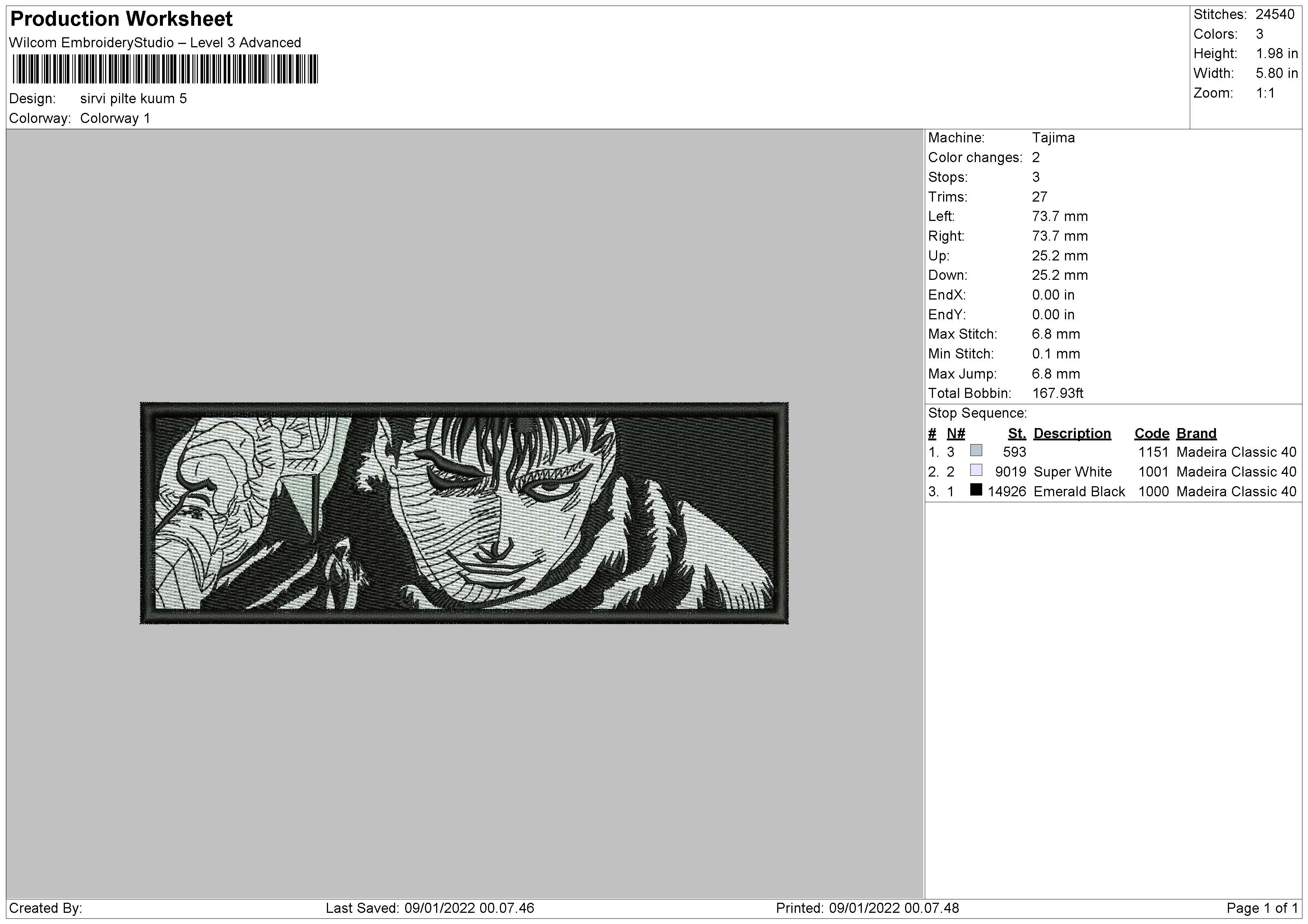
Task: Click the Width value '5.80 in'
Action: [x=1277, y=73]
